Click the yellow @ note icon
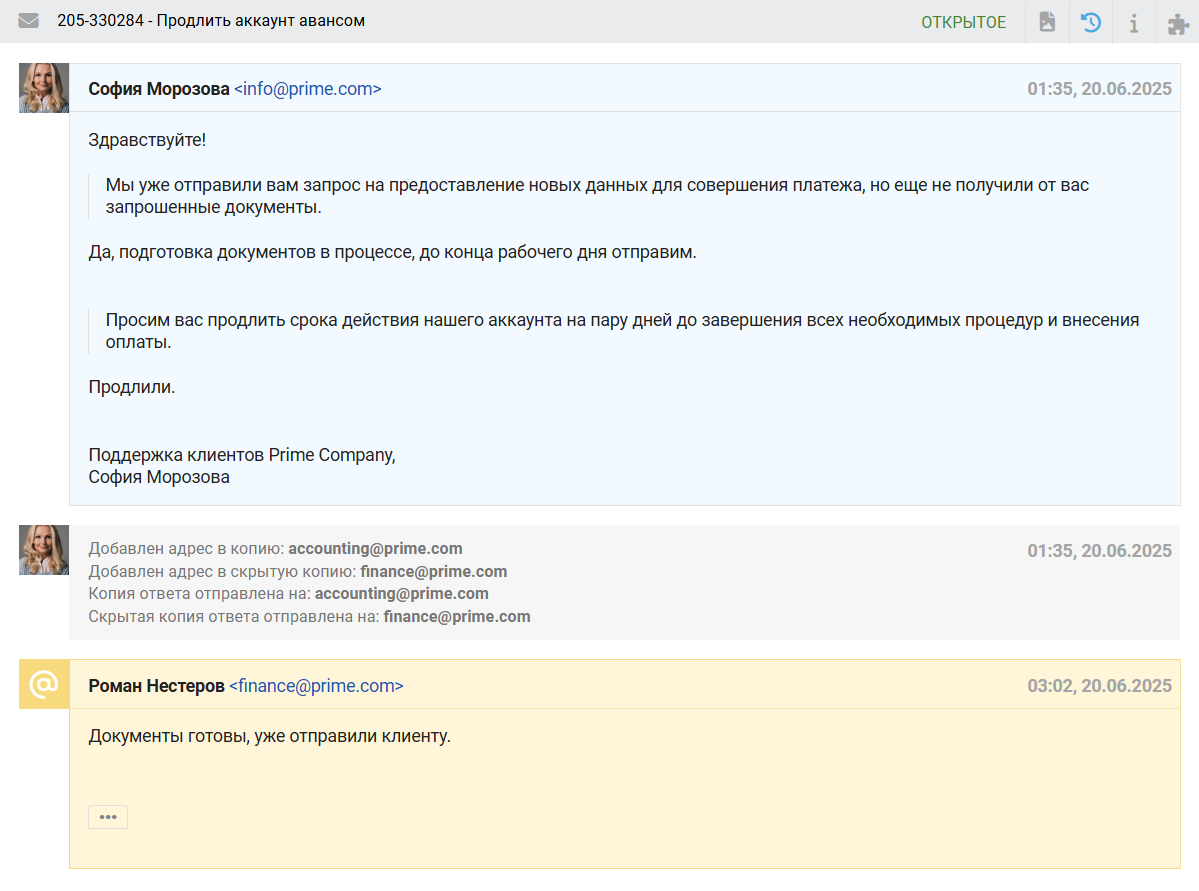 (x=44, y=684)
